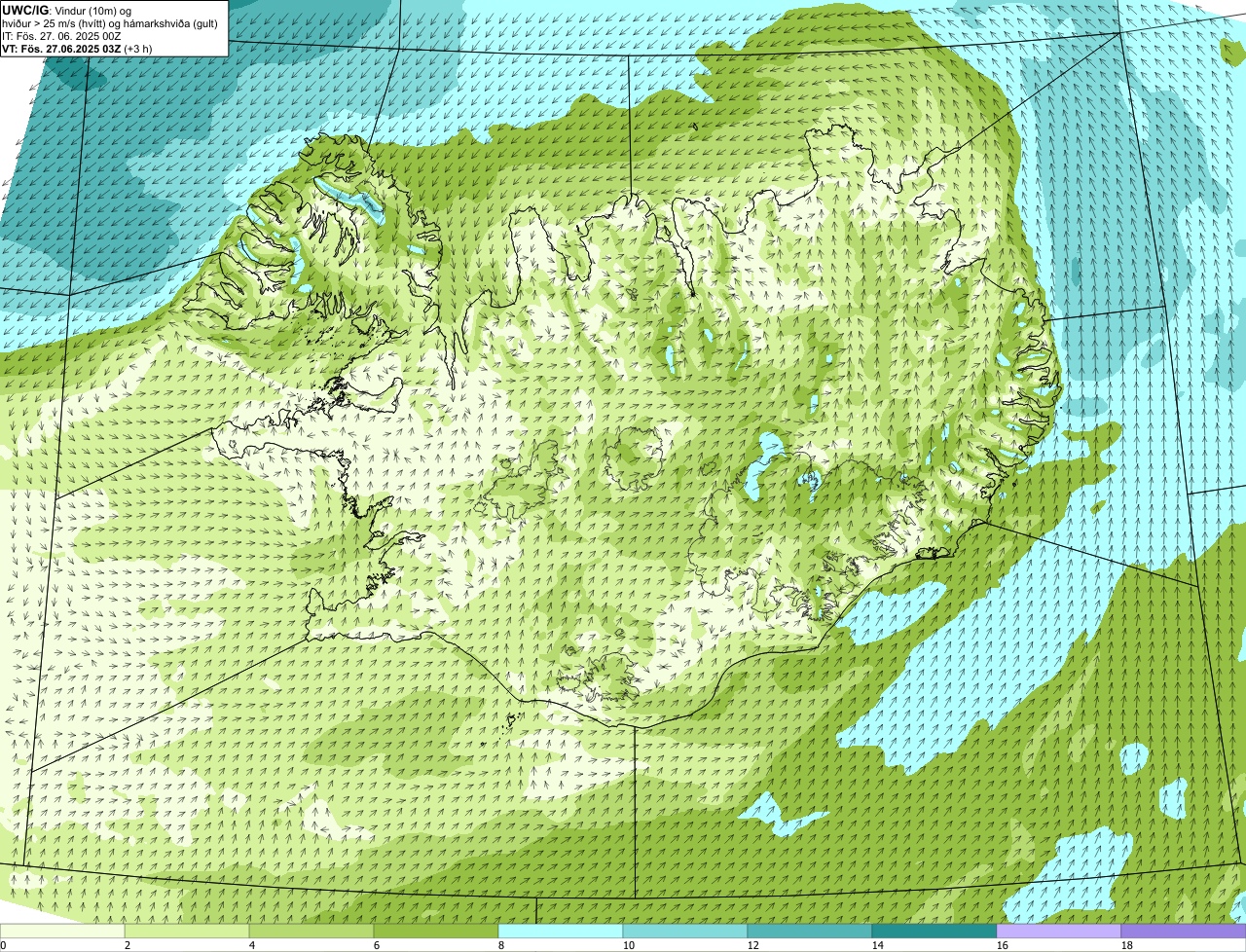
Task: Click the olive green 6–8 m/s legend swatch
Action: click(x=436, y=932)
